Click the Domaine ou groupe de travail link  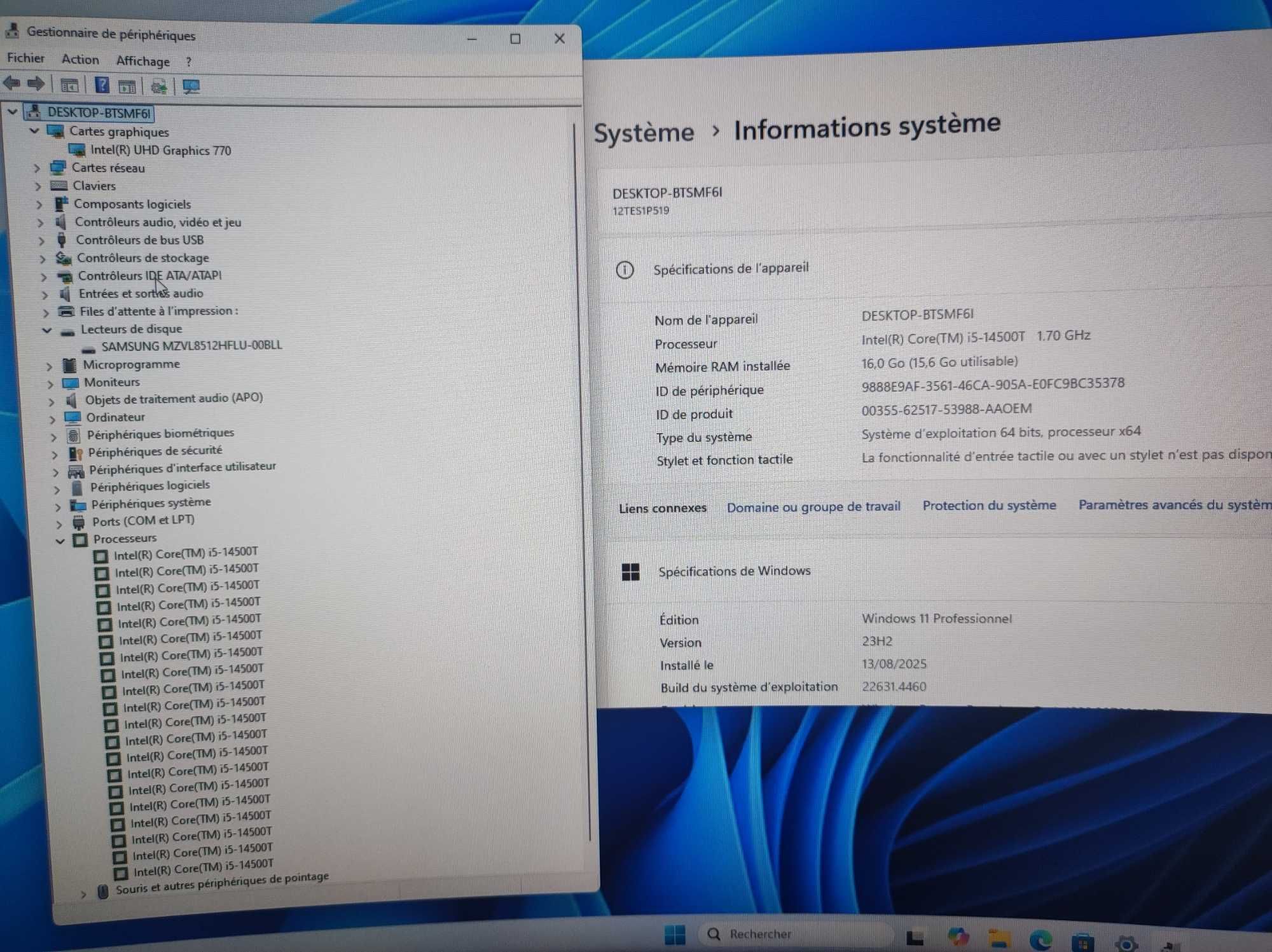tap(813, 507)
